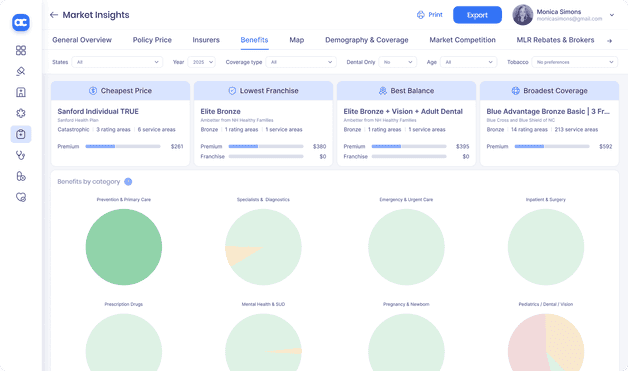Open the stethoscope icon in sidebar
Viewport: 628px width, 371px height.
(x=21, y=155)
